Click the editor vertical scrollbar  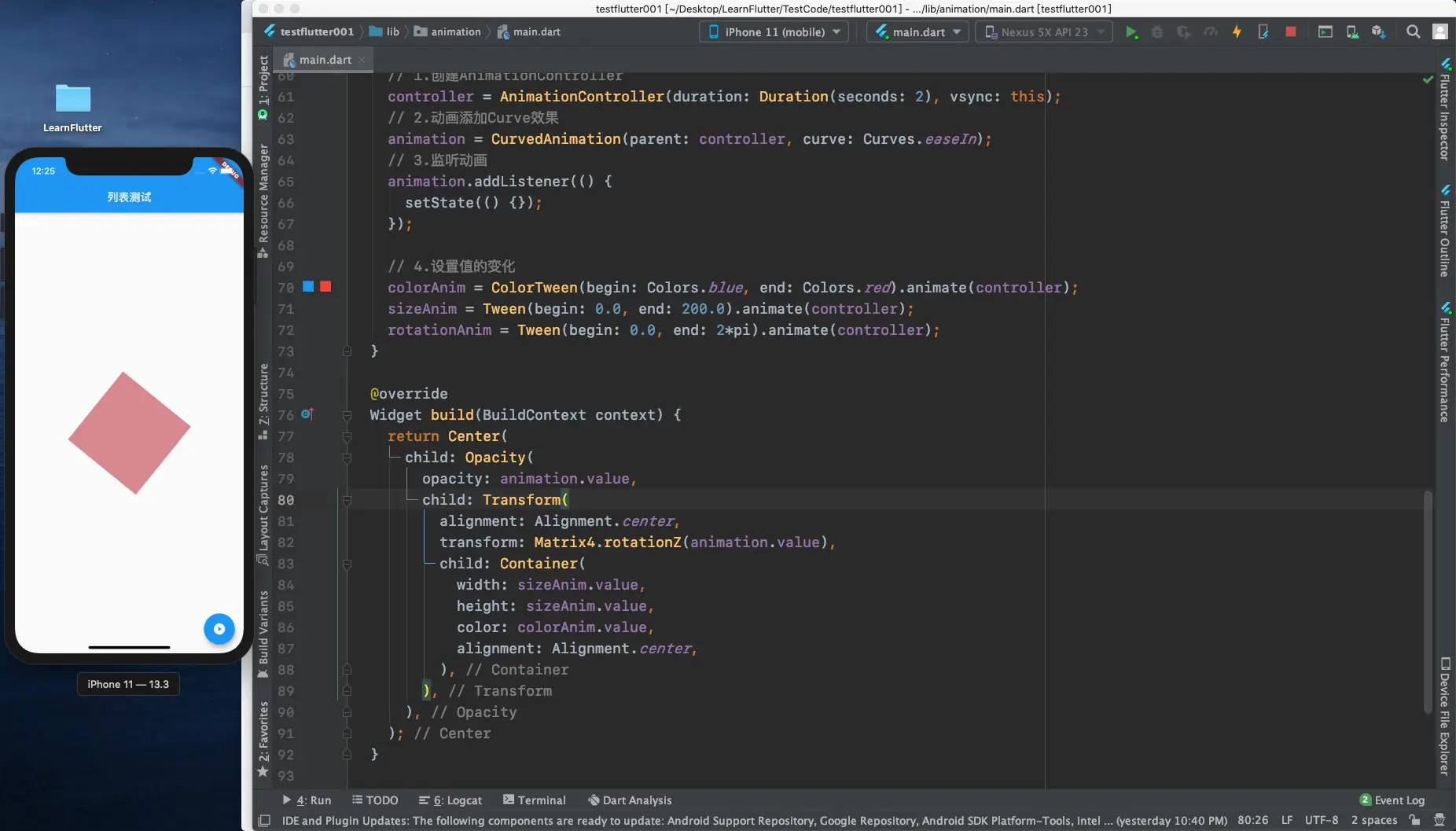[1428, 601]
